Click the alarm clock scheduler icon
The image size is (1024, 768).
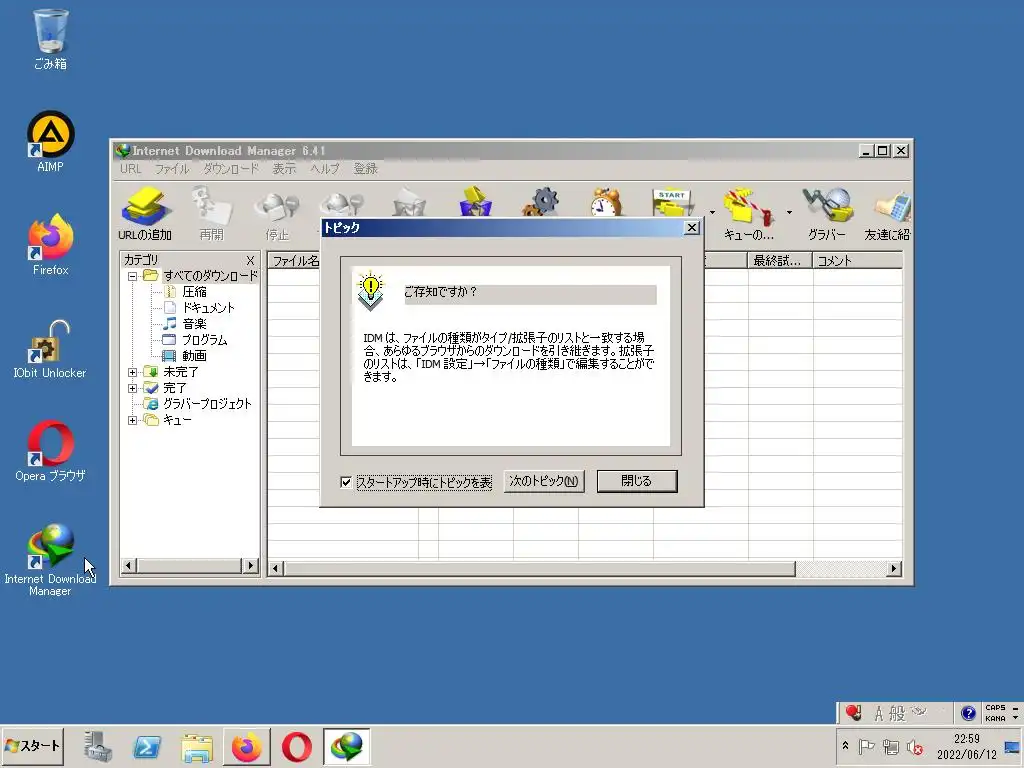pos(607,202)
